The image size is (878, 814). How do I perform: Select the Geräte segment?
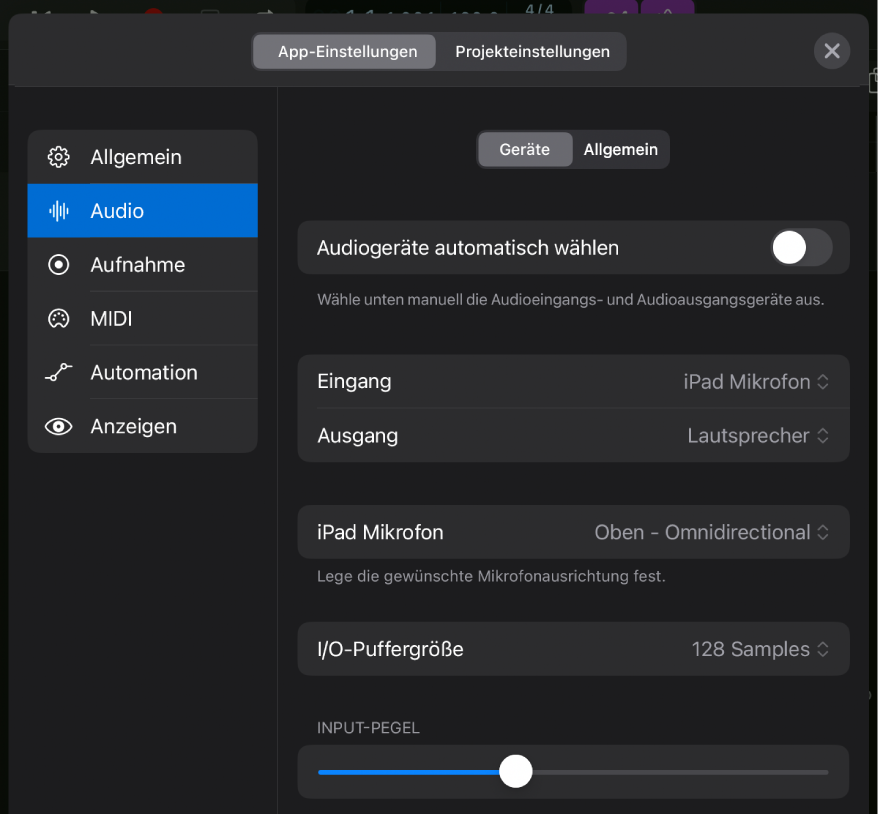coord(525,149)
